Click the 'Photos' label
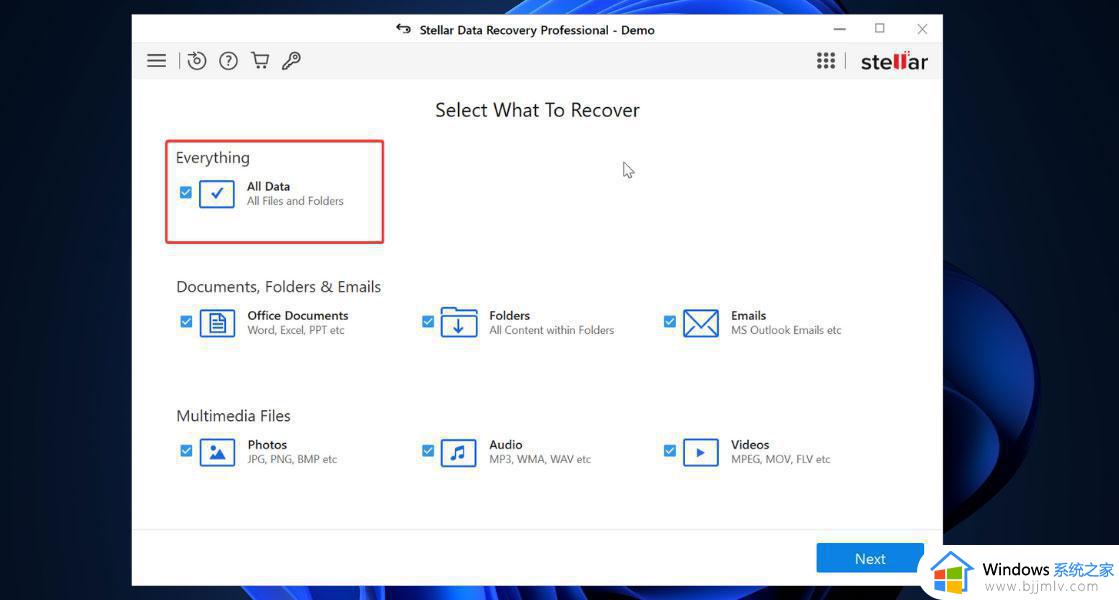 (267, 444)
